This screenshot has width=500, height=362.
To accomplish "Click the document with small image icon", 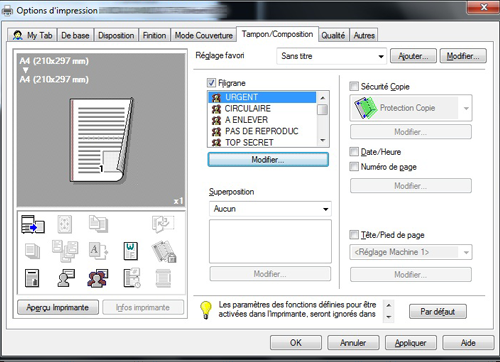I will pyautogui.click(x=32, y=278).
